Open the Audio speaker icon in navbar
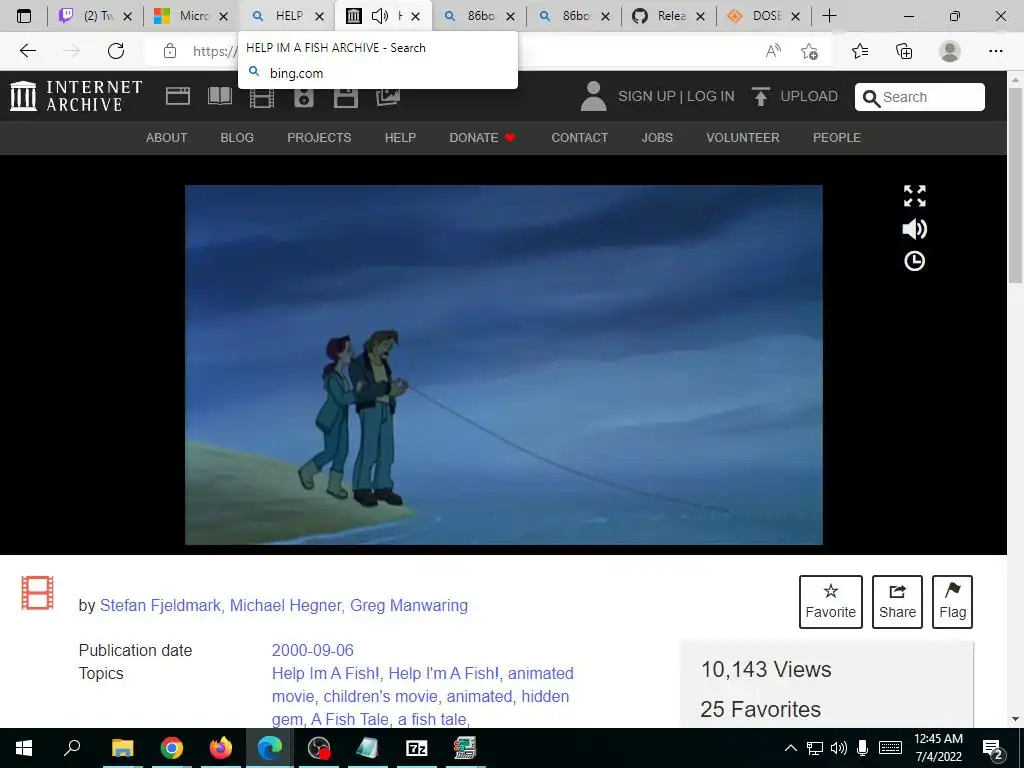 (x=304, y=98)
